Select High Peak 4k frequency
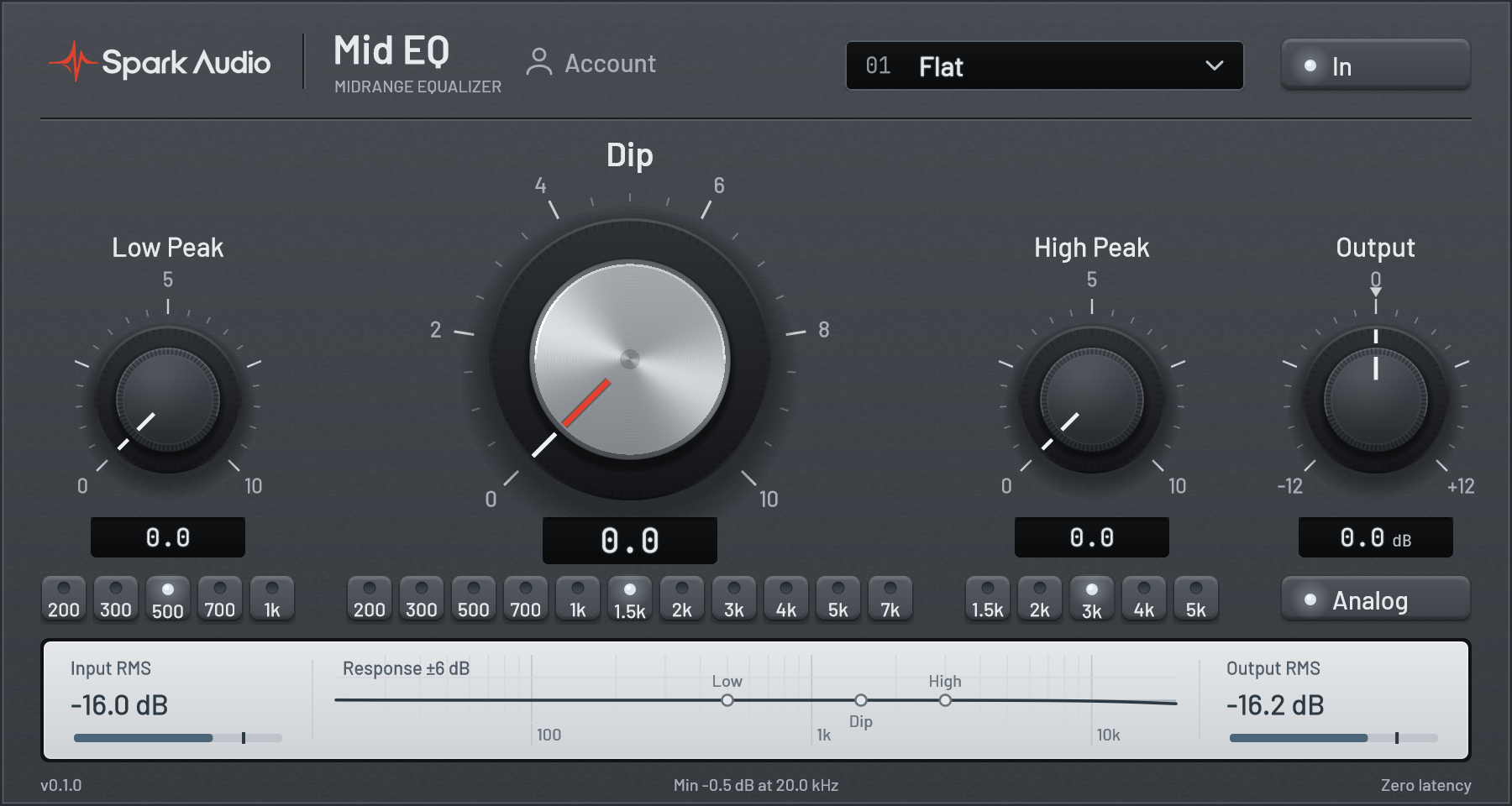1512x806 pixels. [x=1144, y=599]
